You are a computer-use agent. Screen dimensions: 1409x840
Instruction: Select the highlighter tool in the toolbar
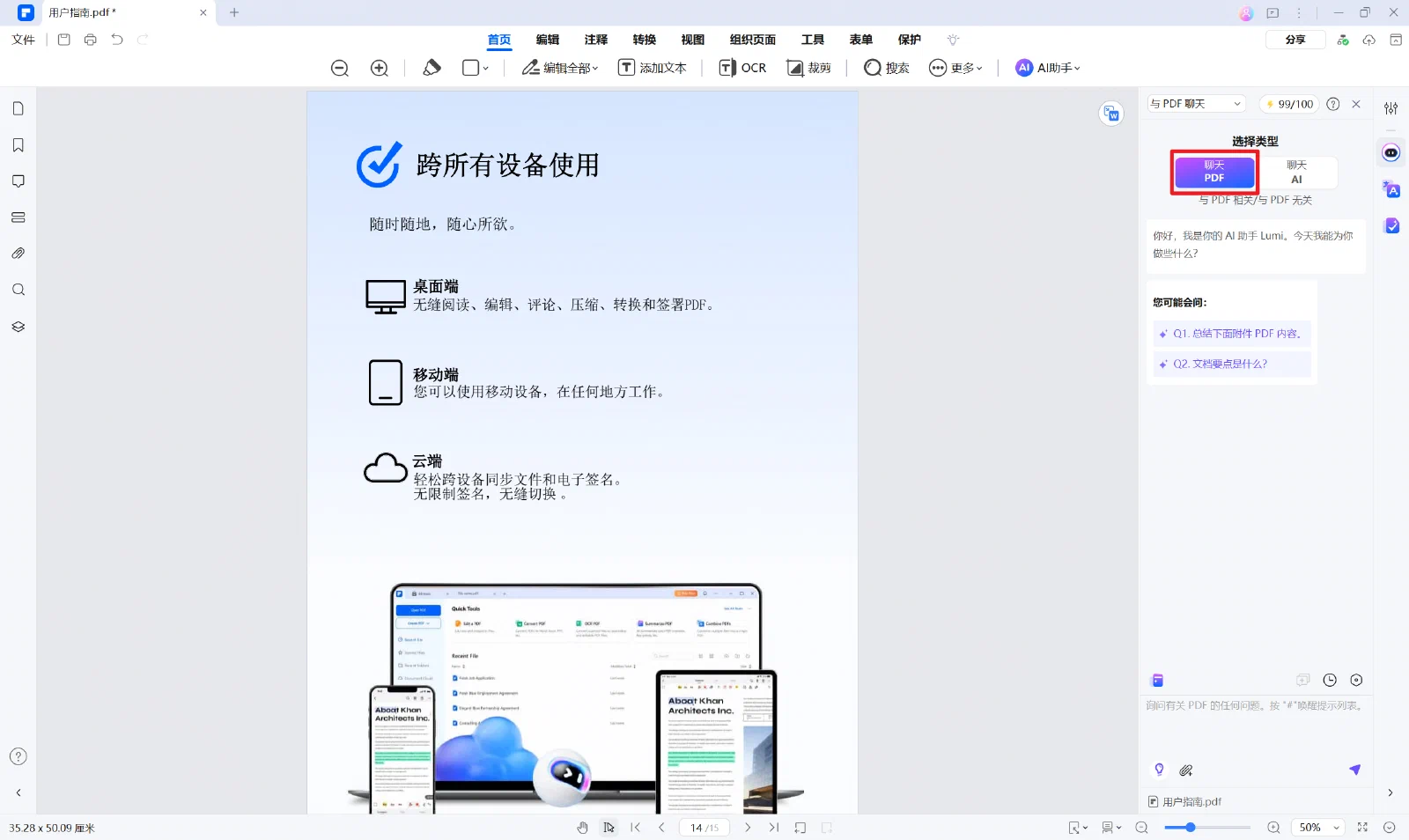point(432,68)
